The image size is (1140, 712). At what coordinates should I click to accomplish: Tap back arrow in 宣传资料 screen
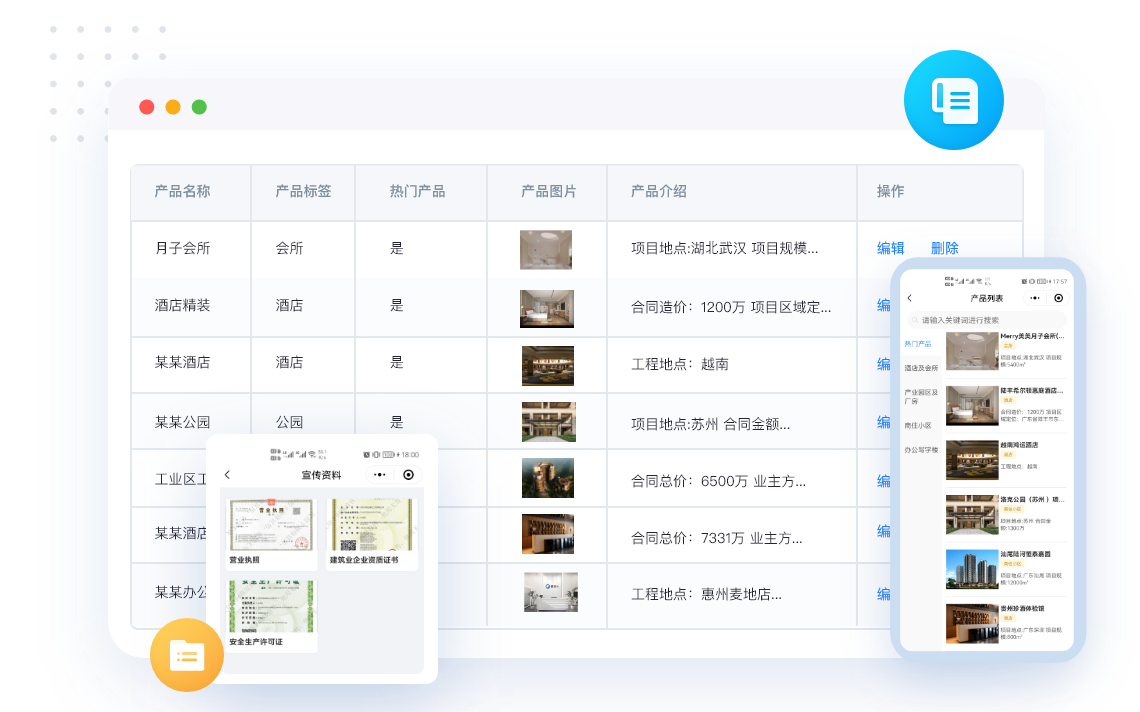tap(227, 475)
